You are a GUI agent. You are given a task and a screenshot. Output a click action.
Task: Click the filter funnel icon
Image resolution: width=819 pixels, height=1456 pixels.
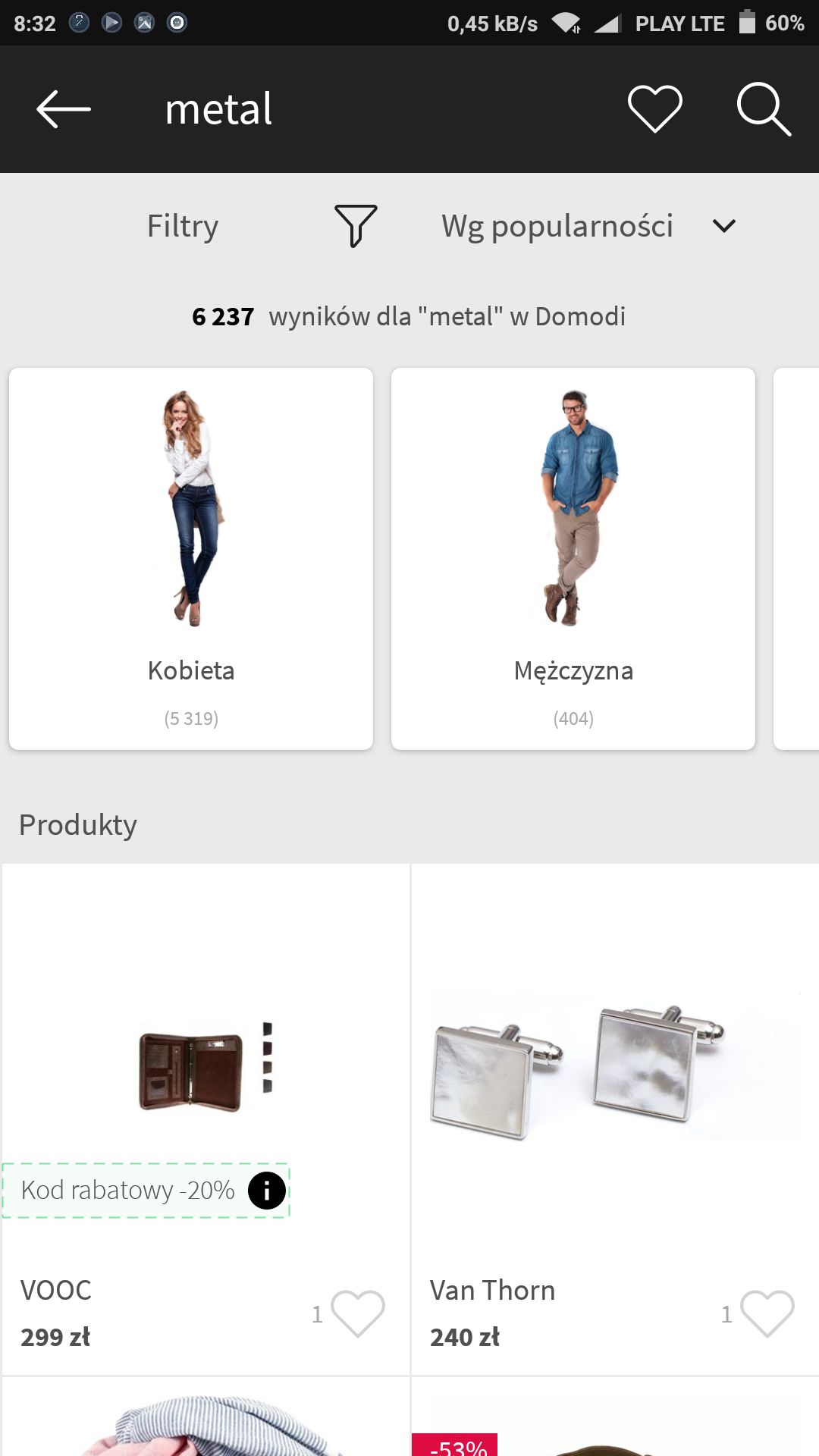coord(356,226)
